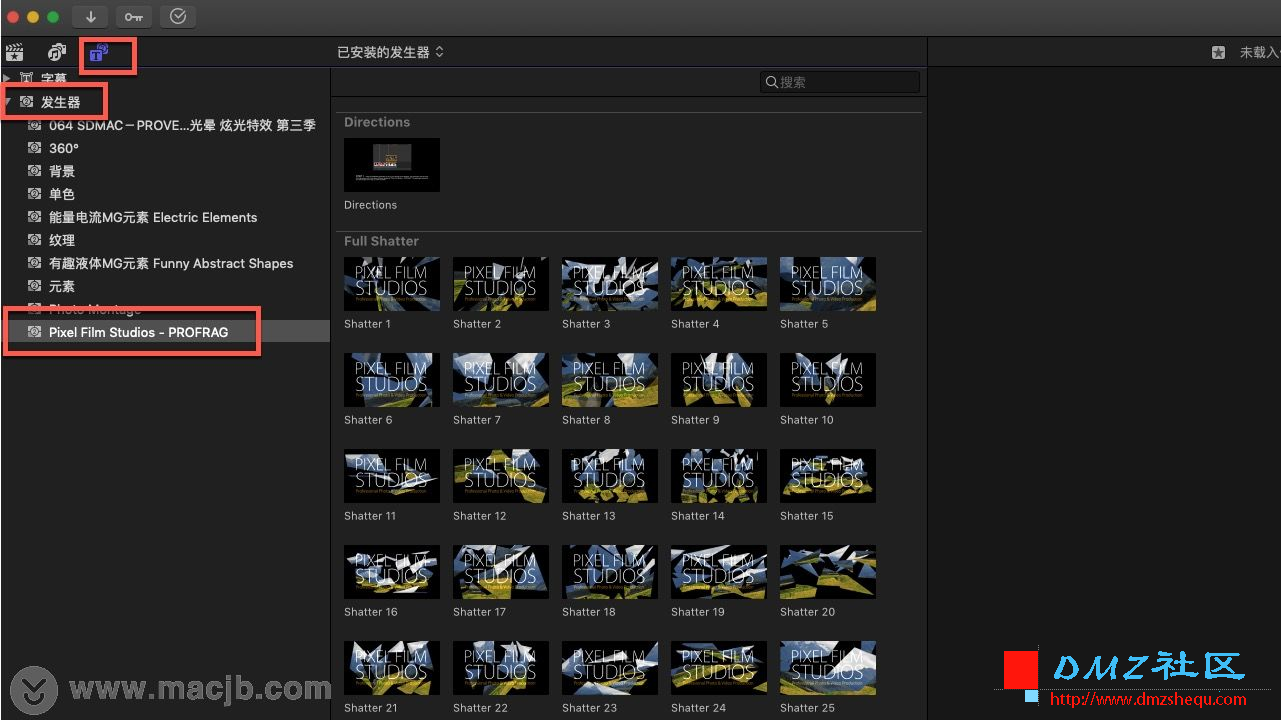
Task: Open the 已安装的发生器 popup menu
Action: [x=390, y=52]
